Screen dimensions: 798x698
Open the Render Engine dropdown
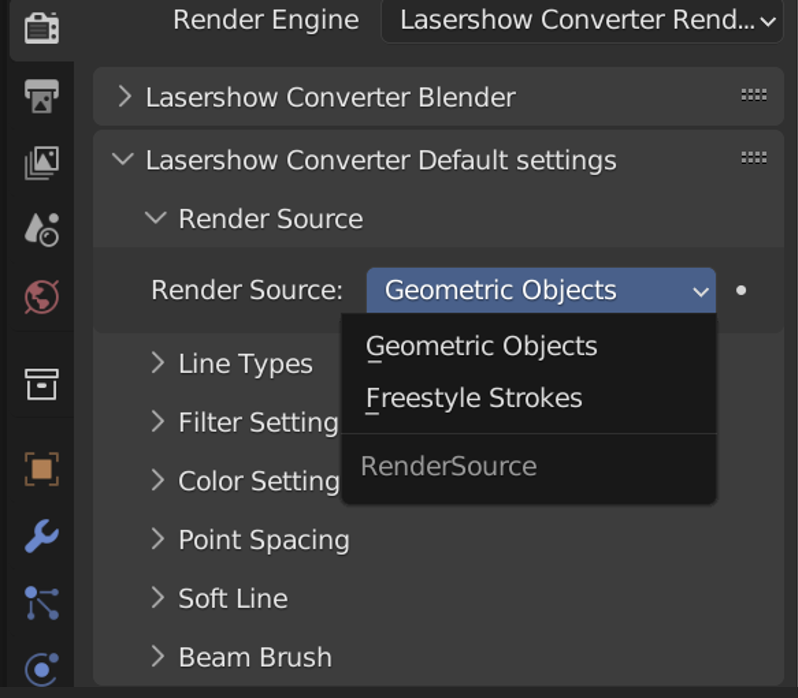pyautogui.click(x=582, y=21)
